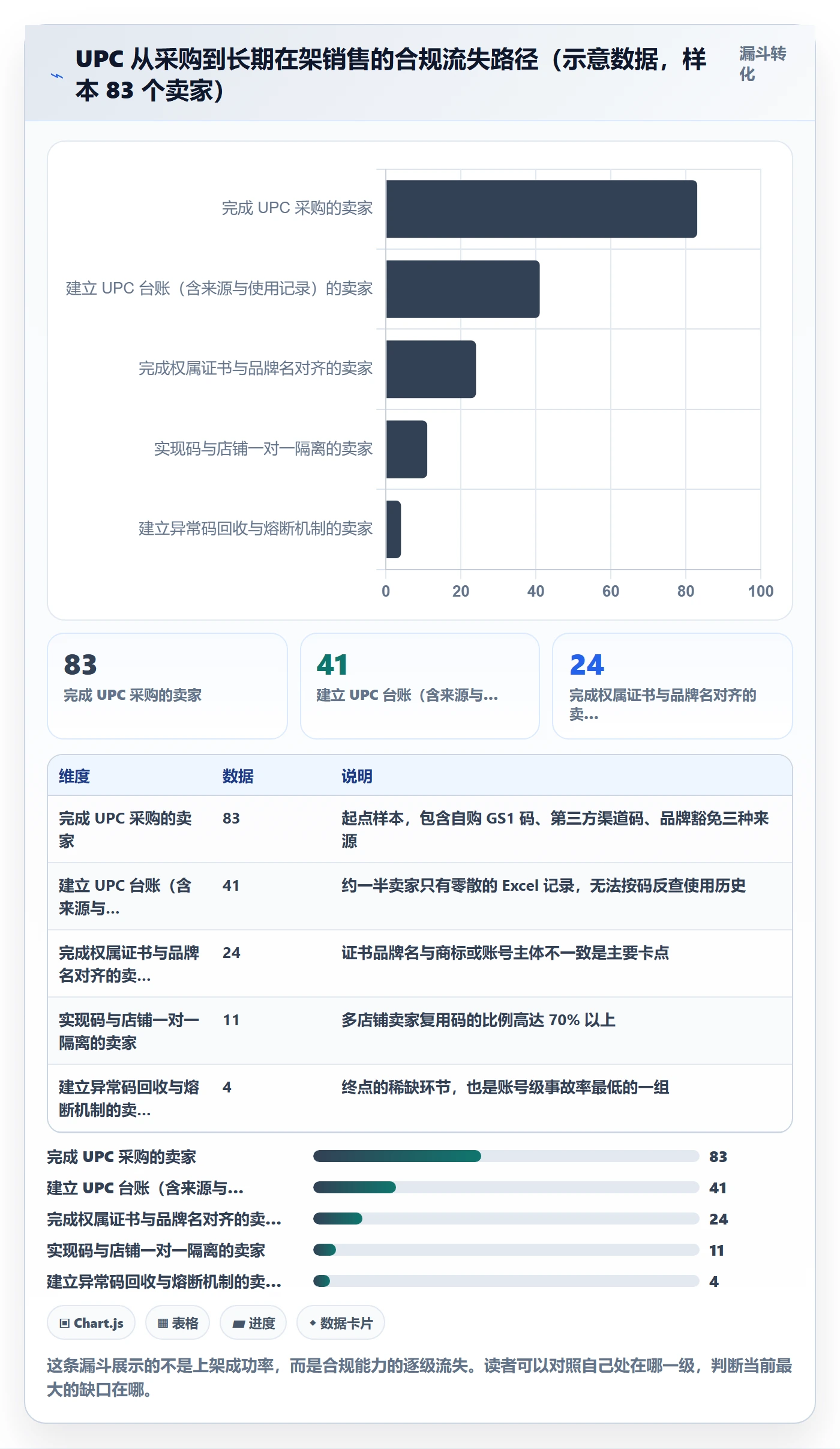Image resolution: width=840 pixels, height=1449 pixels.
Task: Click the card title beginning UPC 从采购到长期在架销售
Action: [x=391, y=75]
